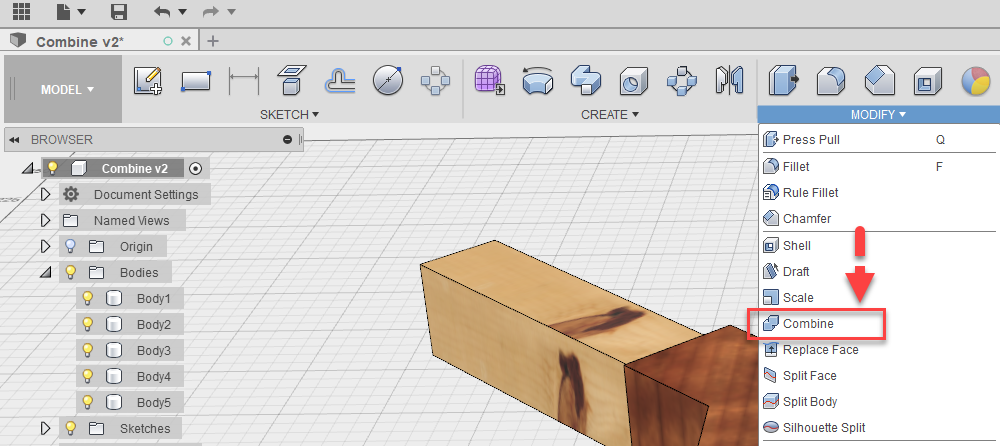Open the File menu dropdown arrow
This screenshot has width=1000, height=446.
click(x=81, y=12)
